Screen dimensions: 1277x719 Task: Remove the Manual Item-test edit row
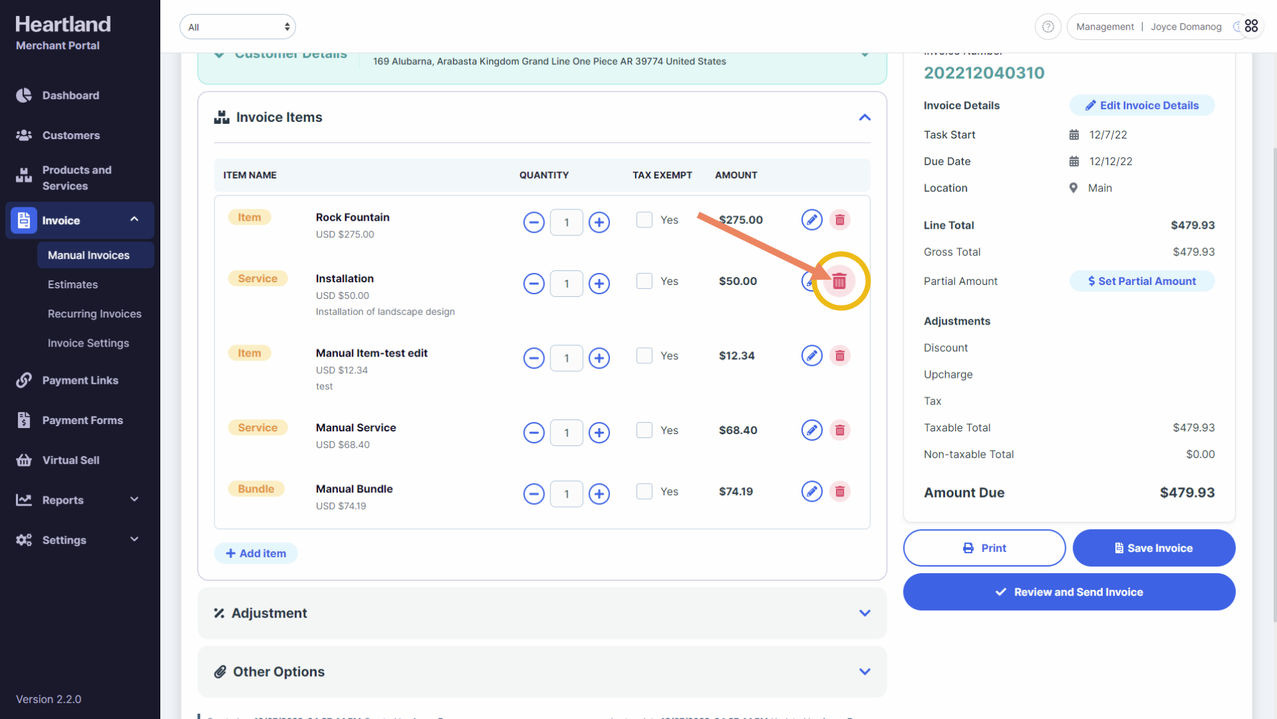pos(840,356)
